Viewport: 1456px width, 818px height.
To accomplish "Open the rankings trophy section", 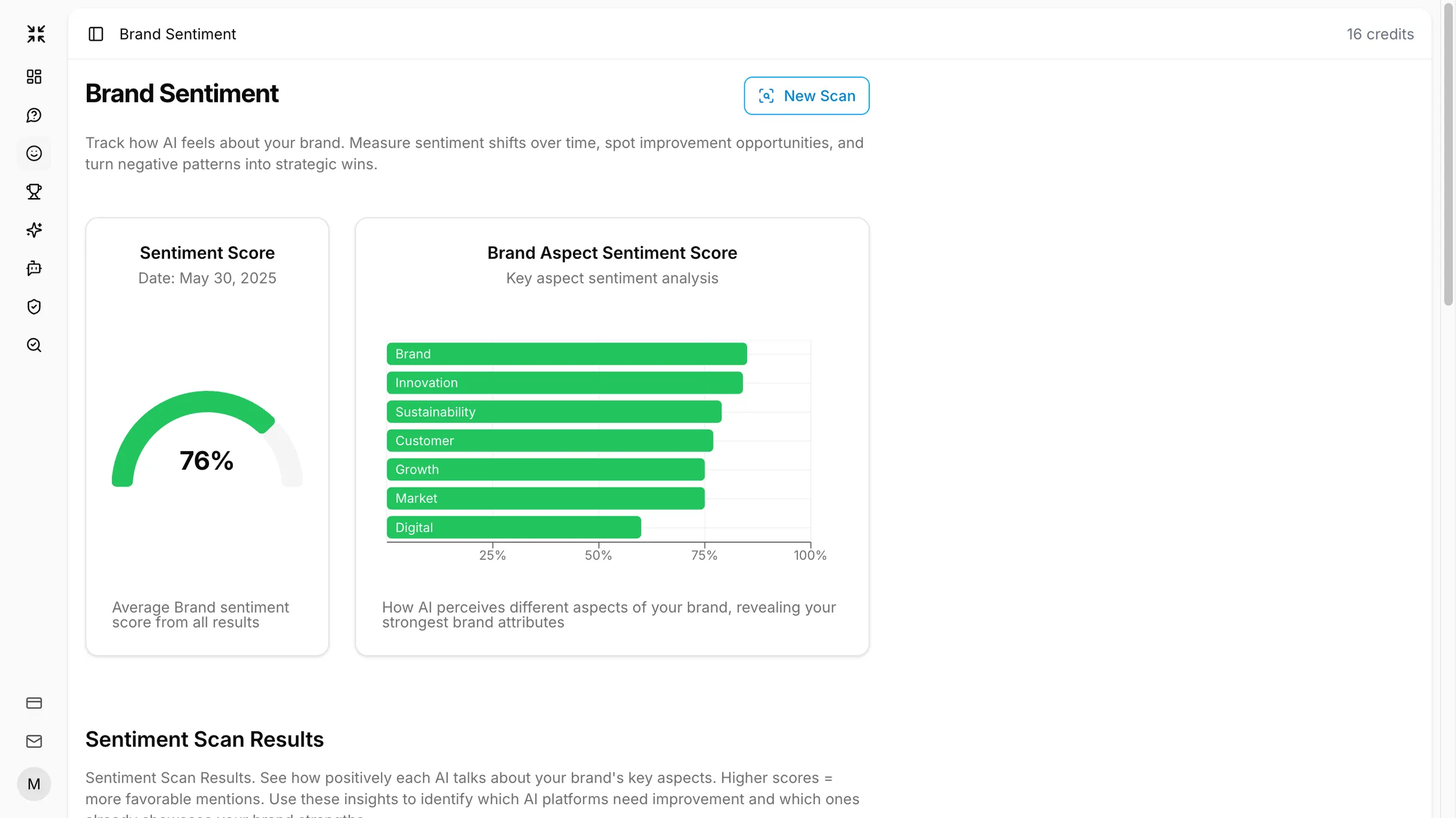I will (34, 191).
